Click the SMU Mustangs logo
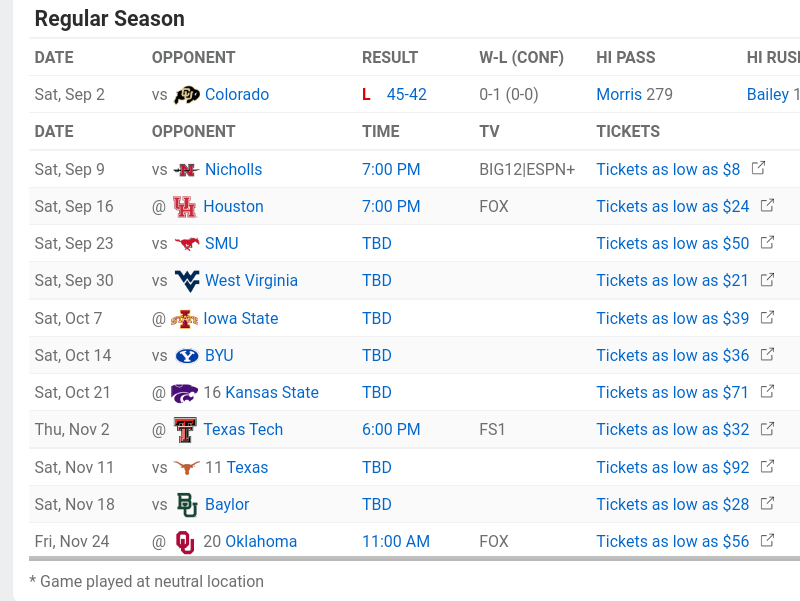The width and height of the screenshot is (800, 601). (x=187, y=244)
